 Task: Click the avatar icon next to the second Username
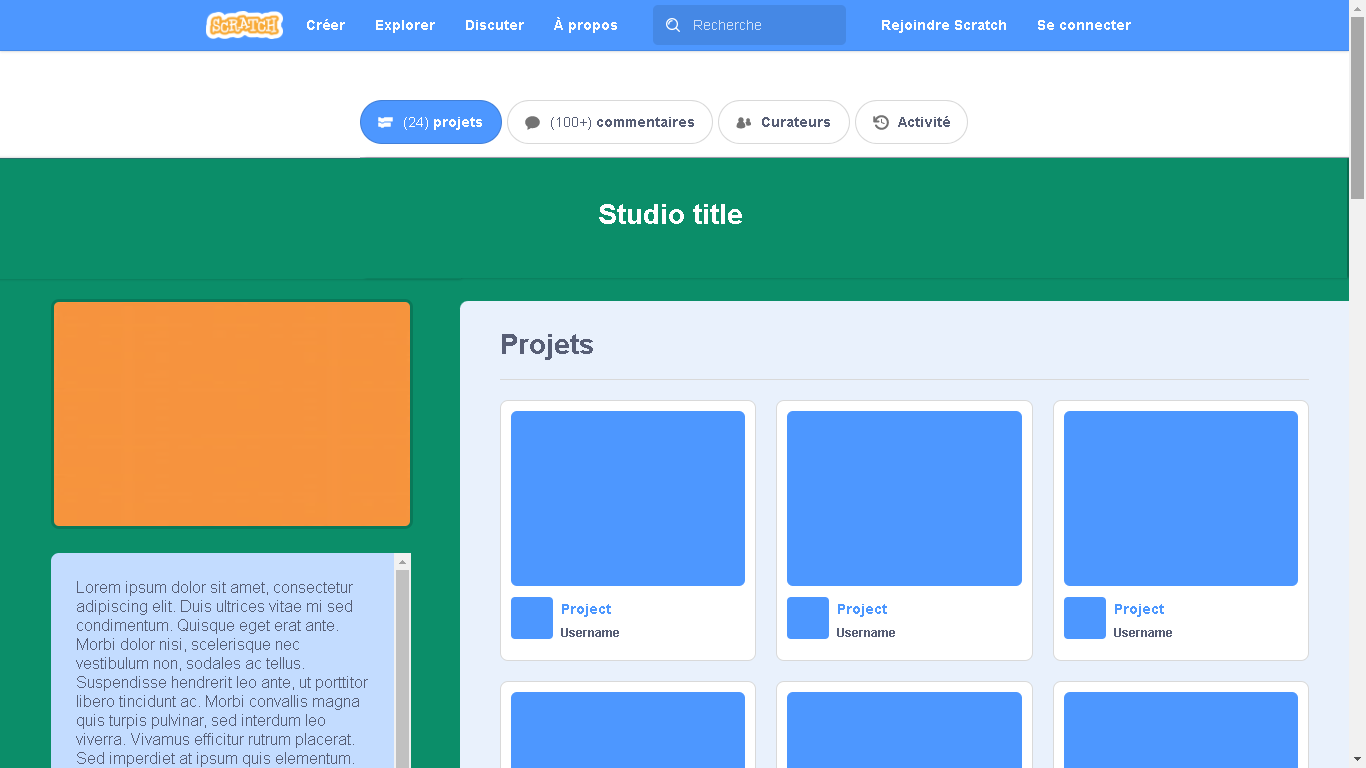point(807,618)
